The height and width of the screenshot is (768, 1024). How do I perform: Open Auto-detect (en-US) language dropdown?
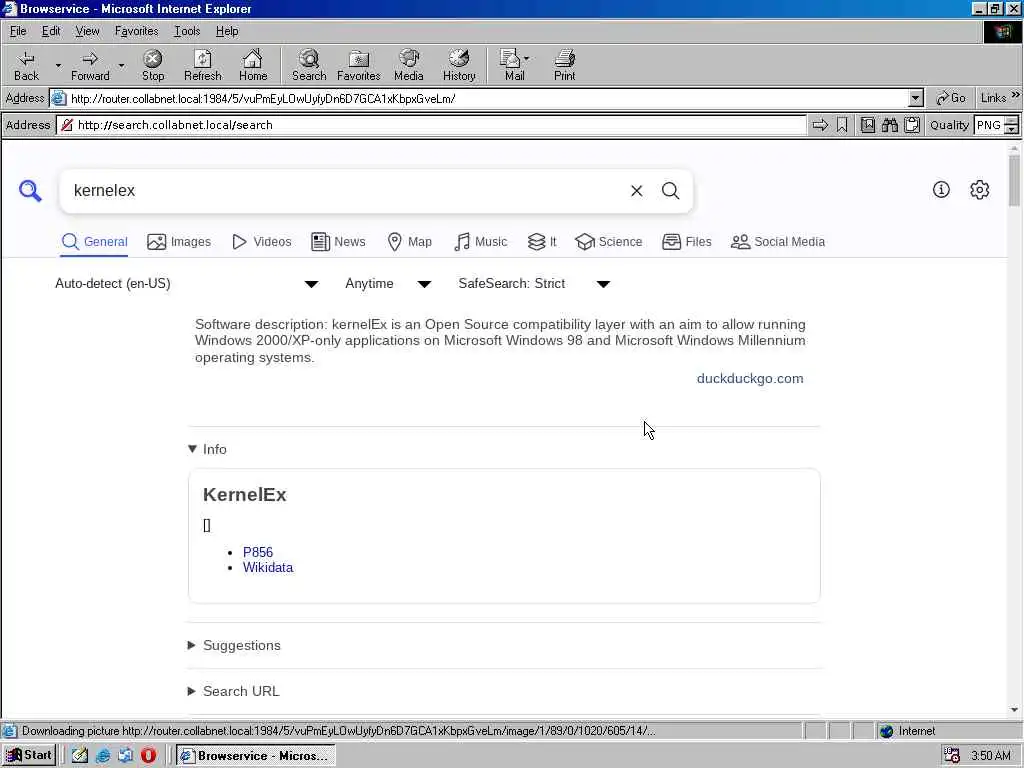187,283
